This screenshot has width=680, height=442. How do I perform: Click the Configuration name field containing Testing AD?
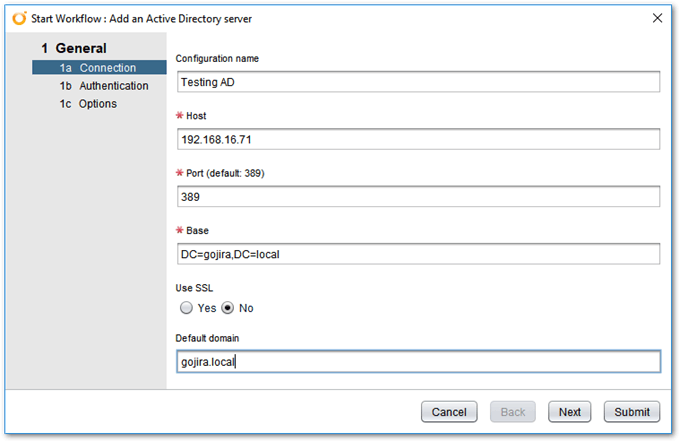(418, 82)
